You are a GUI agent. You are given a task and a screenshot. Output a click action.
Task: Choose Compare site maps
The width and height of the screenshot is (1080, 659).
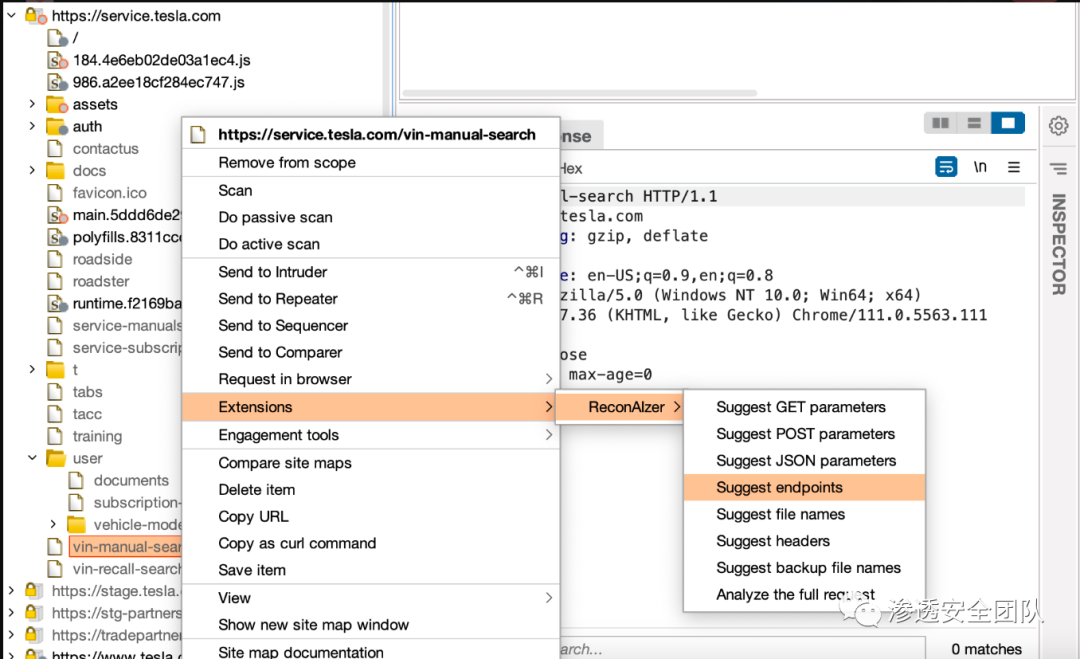tap(371, 463)
